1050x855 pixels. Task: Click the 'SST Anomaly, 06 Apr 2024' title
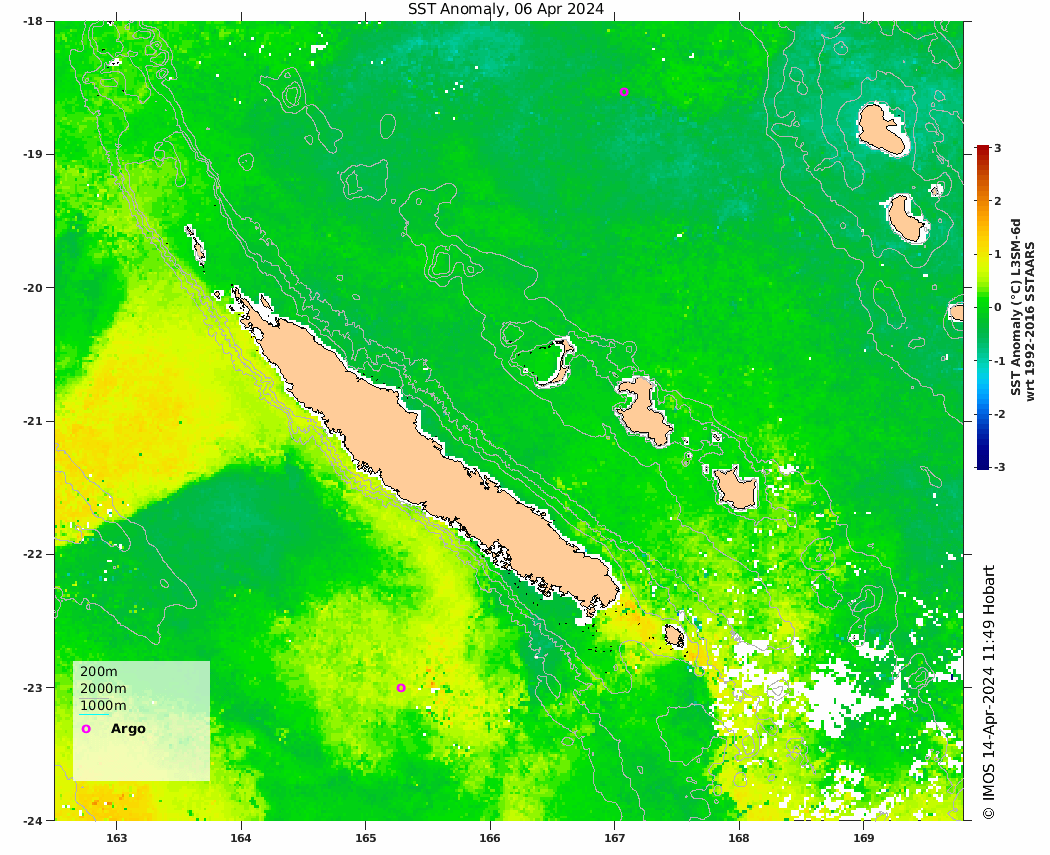[506, 9]
